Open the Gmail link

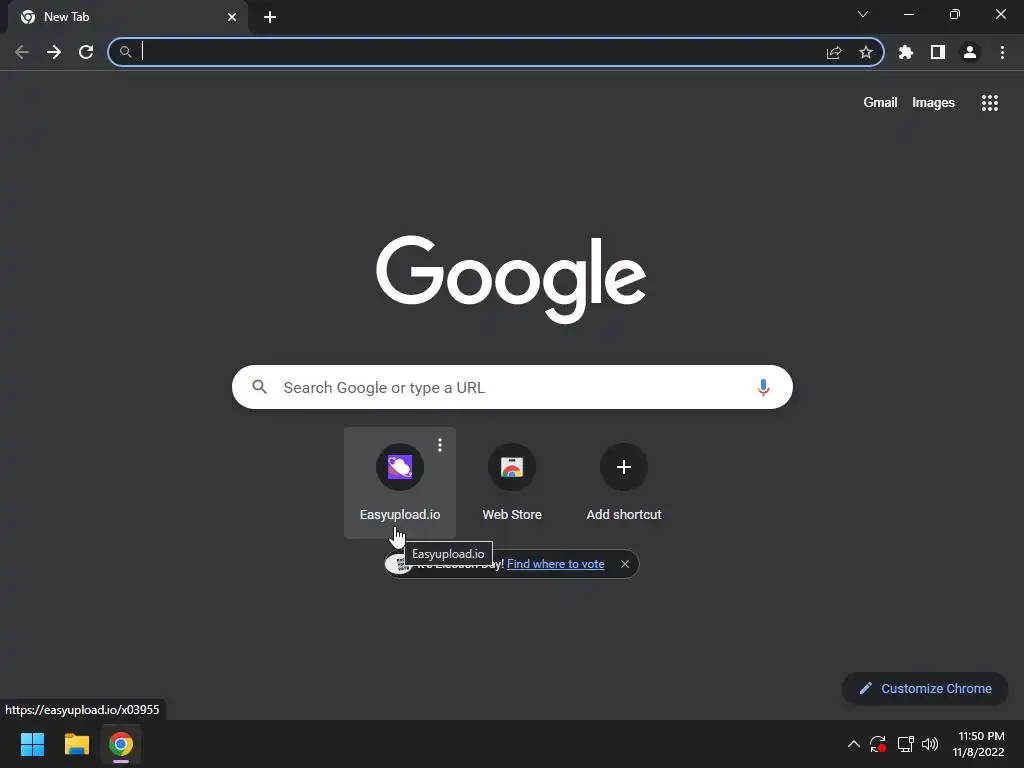tap(880, 103)
